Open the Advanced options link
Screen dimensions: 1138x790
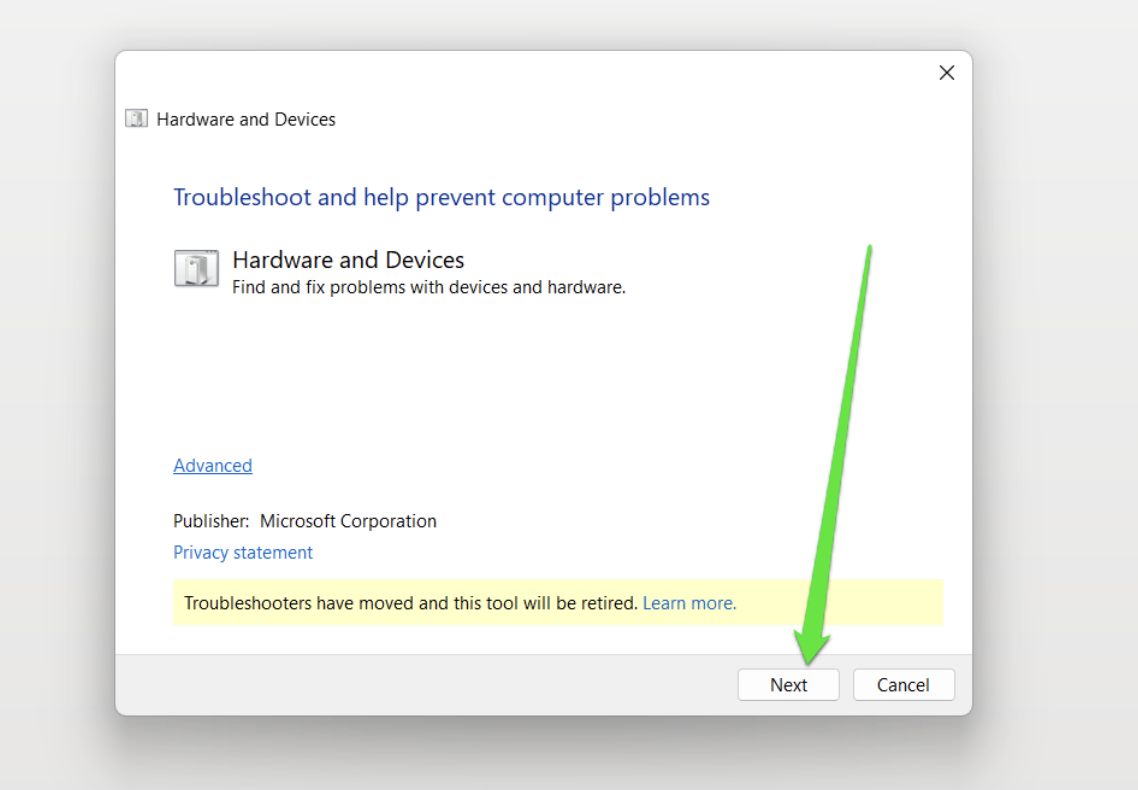point(212,465)
